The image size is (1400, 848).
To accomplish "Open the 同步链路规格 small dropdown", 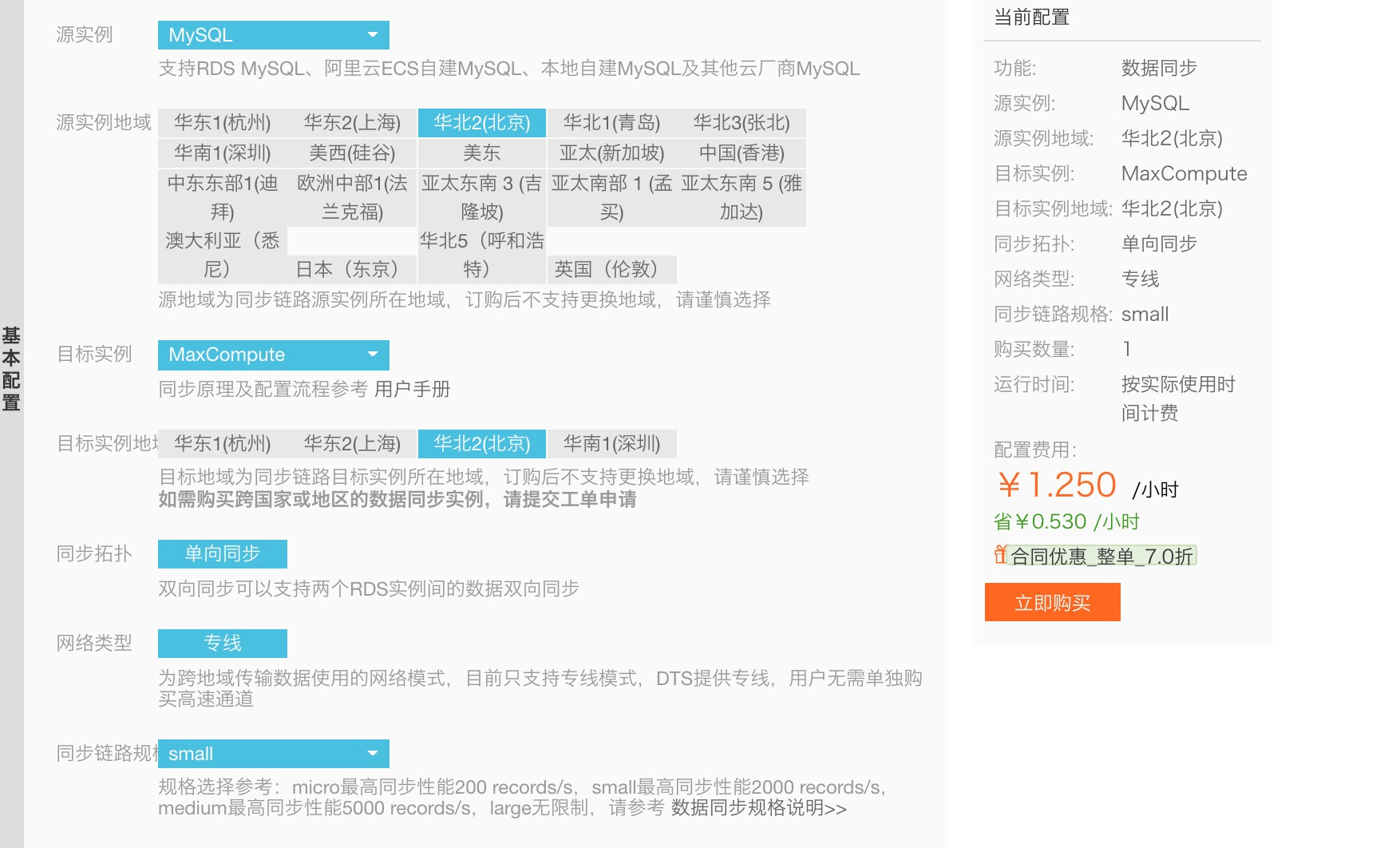I will click(x=273, y=754).
